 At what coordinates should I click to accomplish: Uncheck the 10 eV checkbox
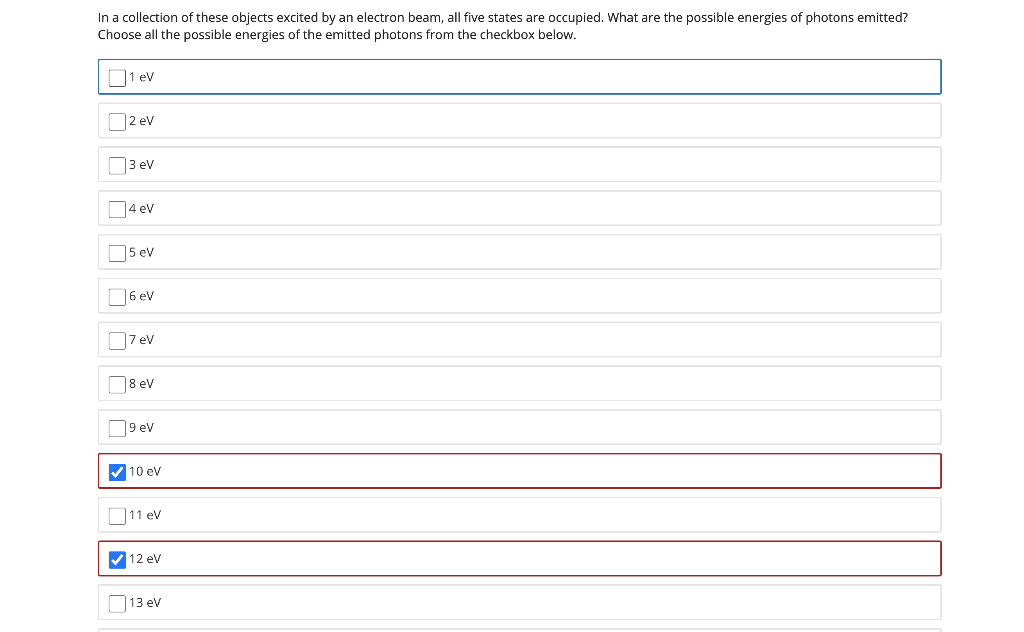pos(117,472)
